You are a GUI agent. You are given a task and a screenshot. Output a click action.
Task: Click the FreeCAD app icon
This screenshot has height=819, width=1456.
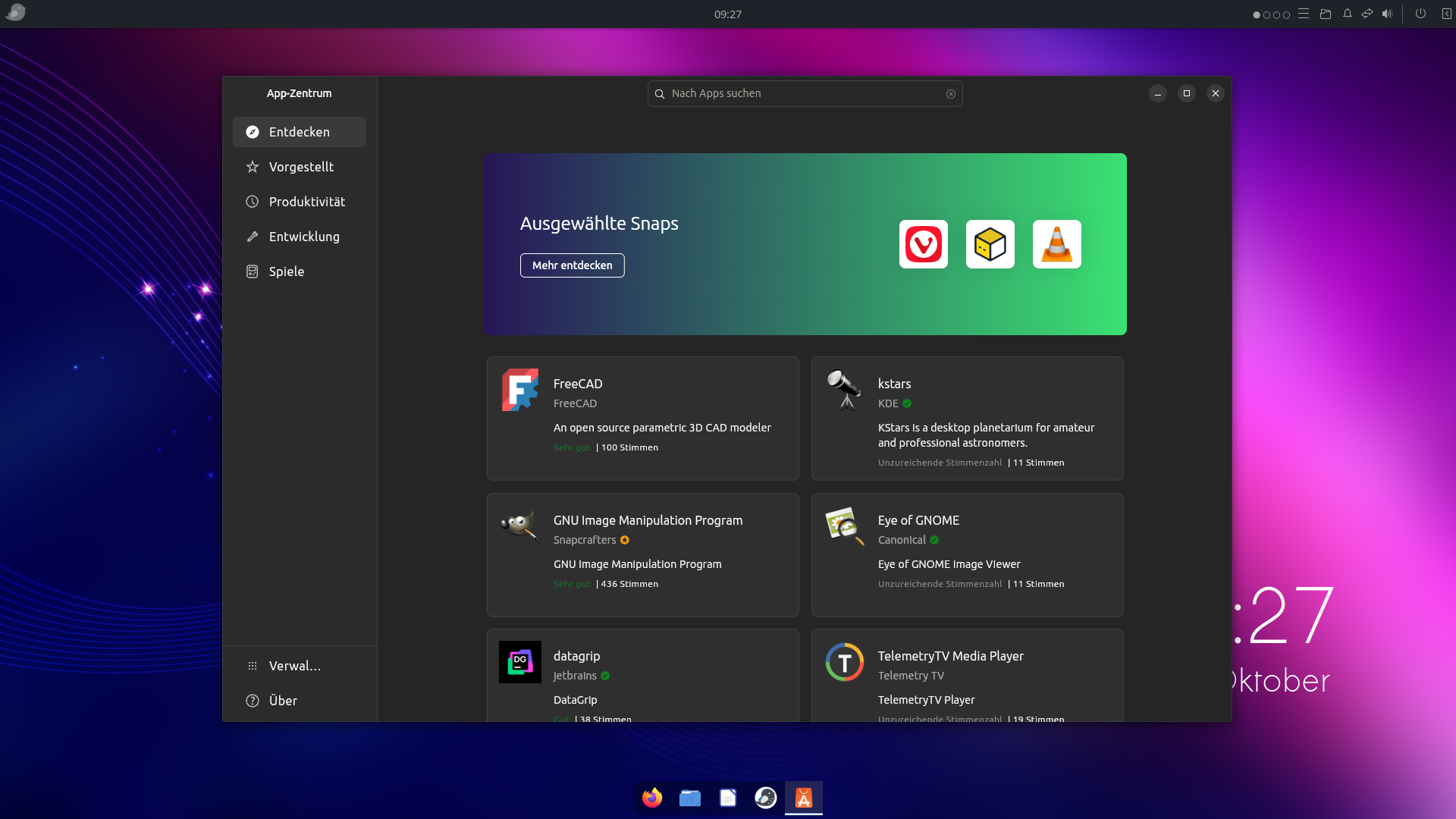[x=520, y=390]
